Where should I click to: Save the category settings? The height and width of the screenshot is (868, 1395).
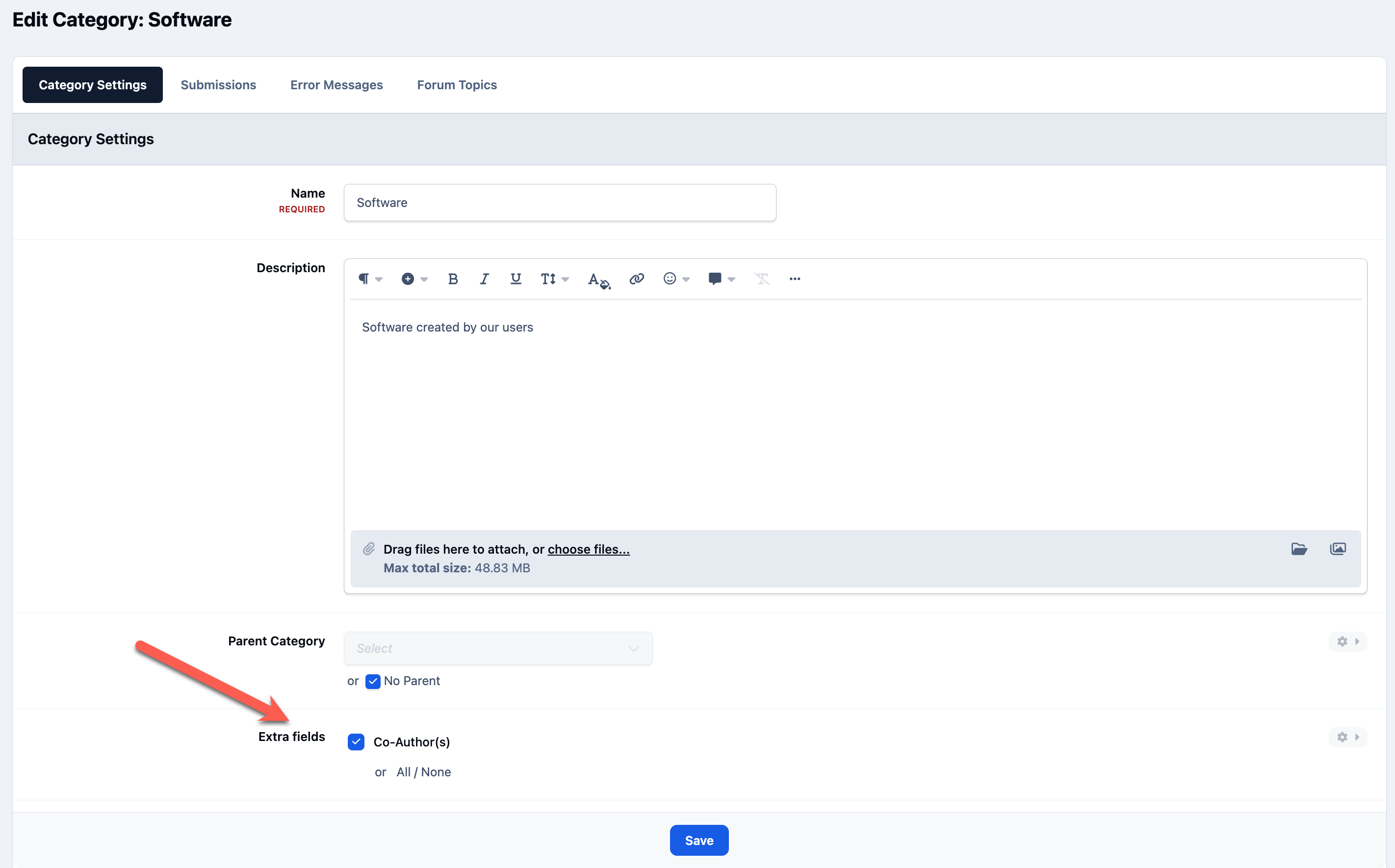tap(699, 841)
